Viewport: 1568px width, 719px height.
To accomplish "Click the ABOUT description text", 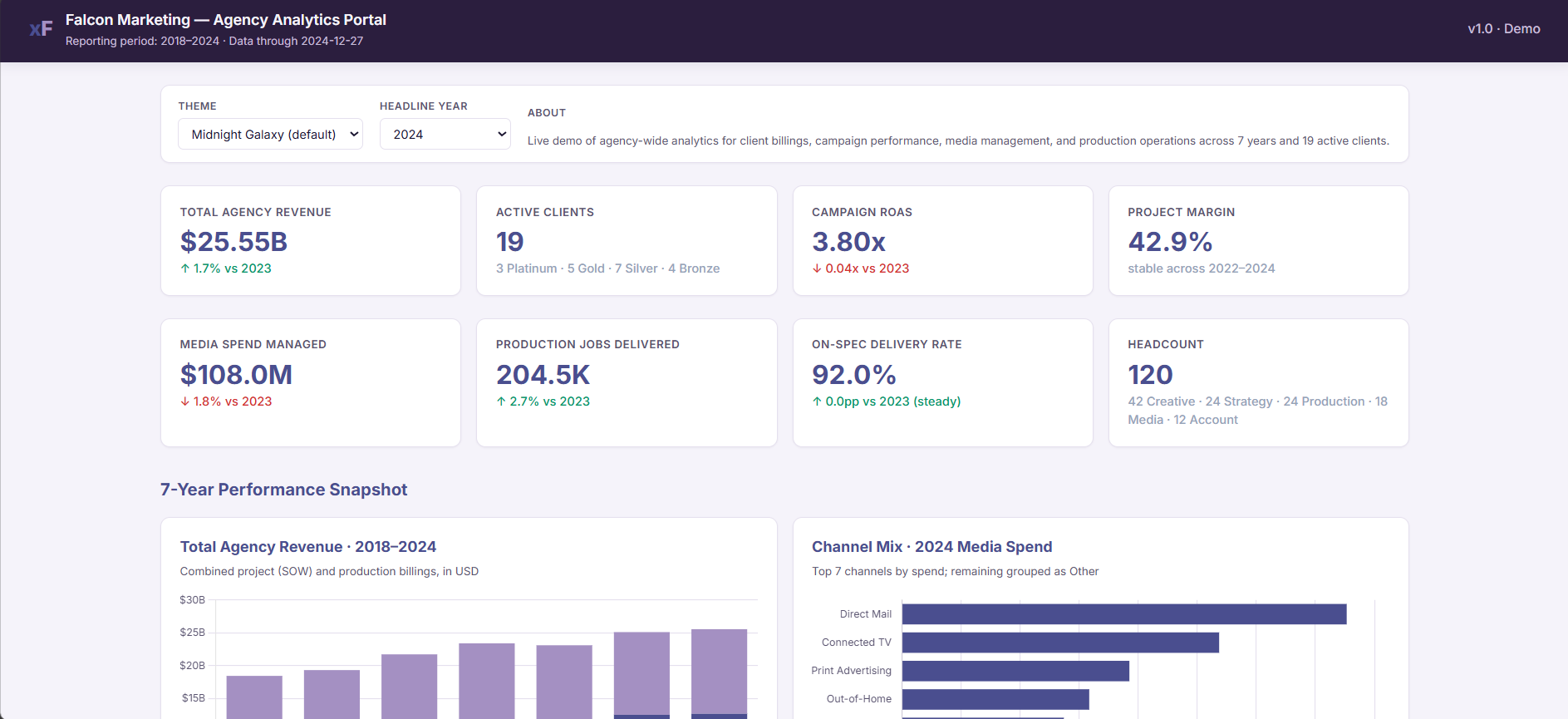I will (x=958, y=140).
